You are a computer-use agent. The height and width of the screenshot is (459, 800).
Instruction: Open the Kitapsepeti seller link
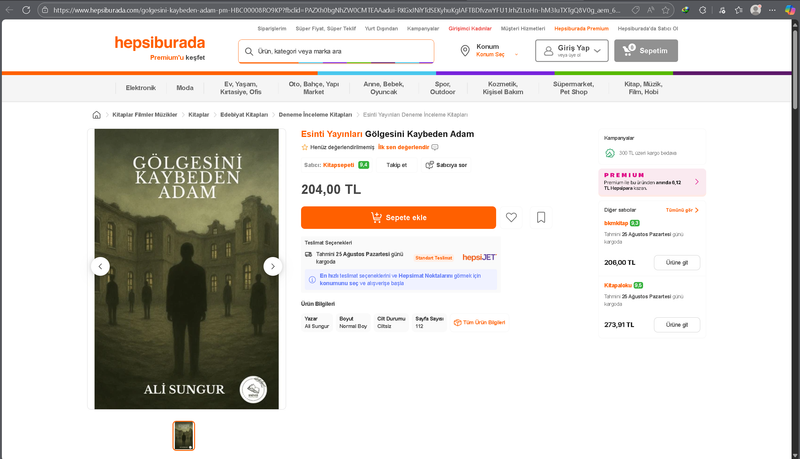pyautogui.click(x=338, y=165)
